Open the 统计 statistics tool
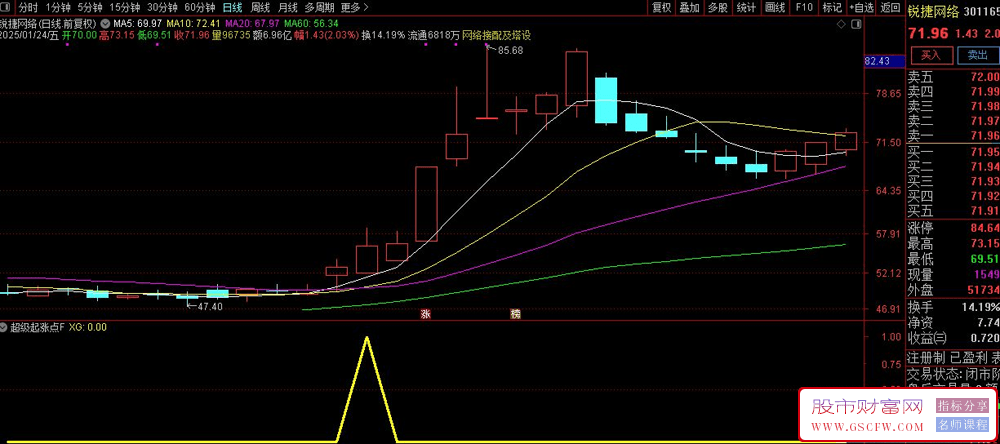Image resolution: width=1000 pixels, height=444 pixels. (746, 8)
